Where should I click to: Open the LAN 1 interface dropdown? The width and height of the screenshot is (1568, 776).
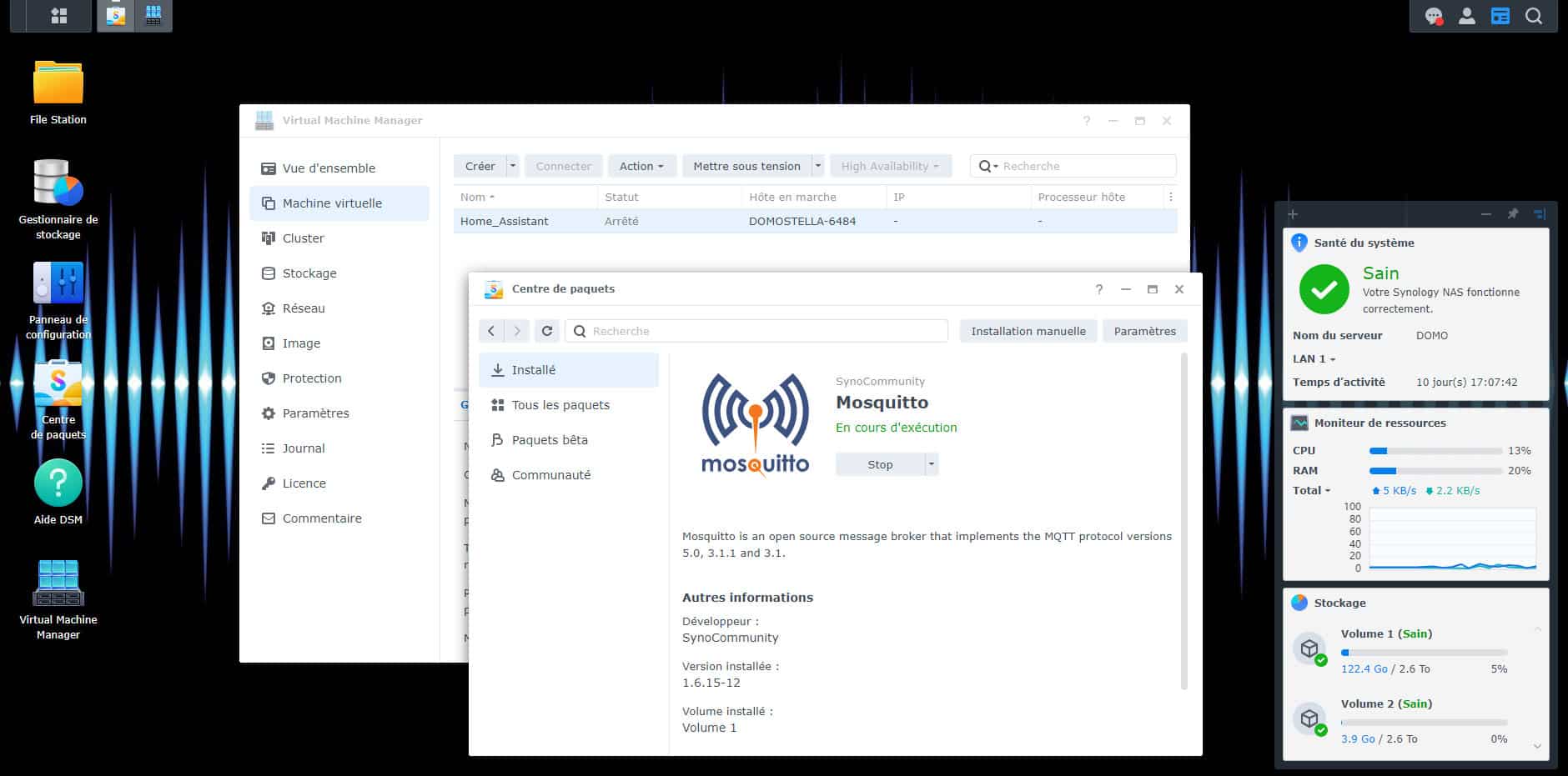1314,358
